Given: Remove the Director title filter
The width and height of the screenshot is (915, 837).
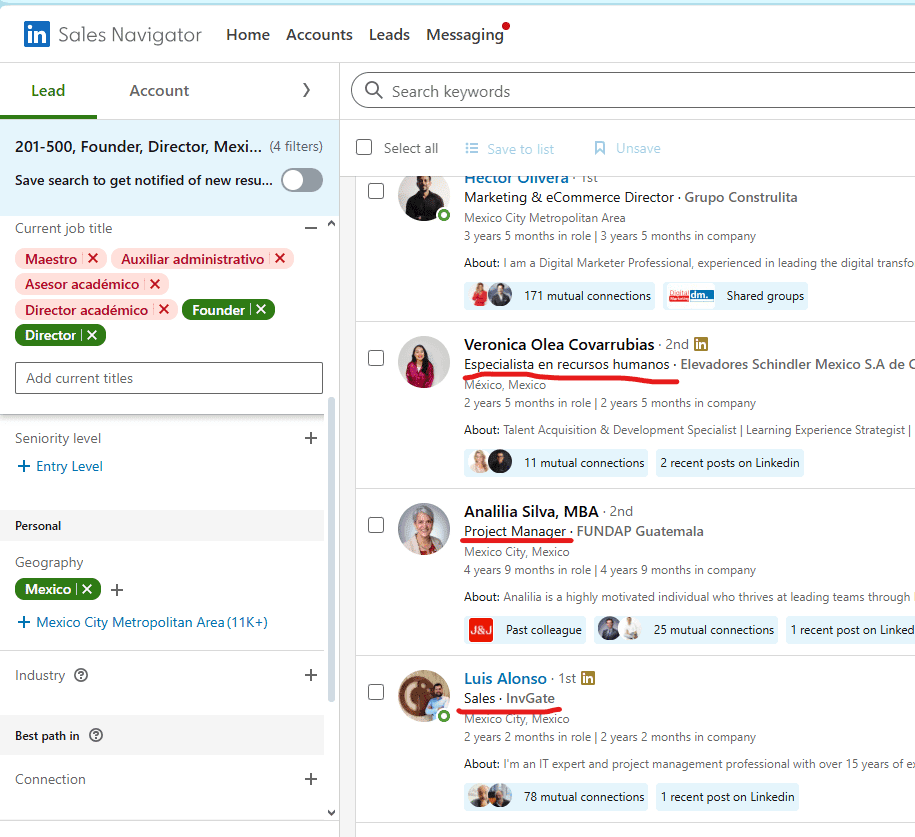Looking at the screenshot, I should pyautogui.click(x=92, y=335).
